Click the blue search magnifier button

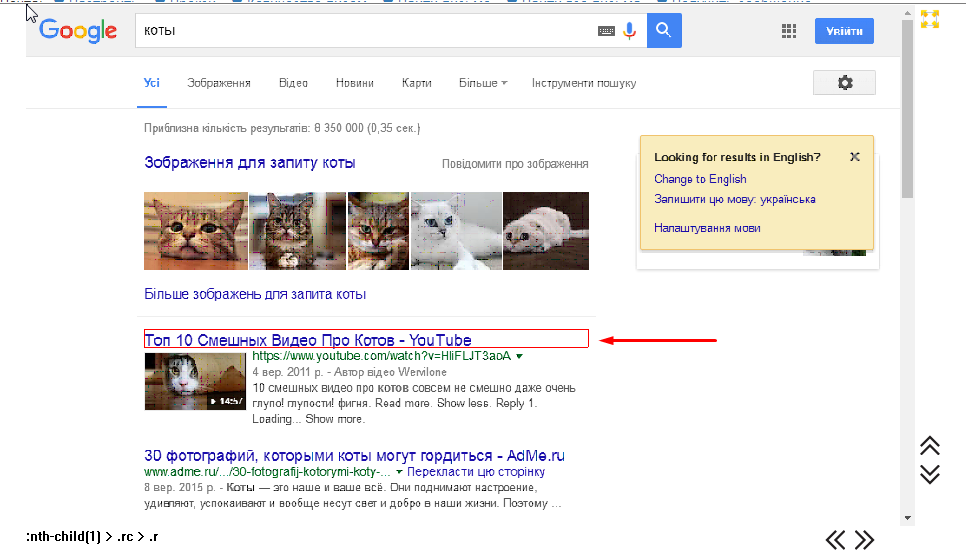[x=664, y=31]
